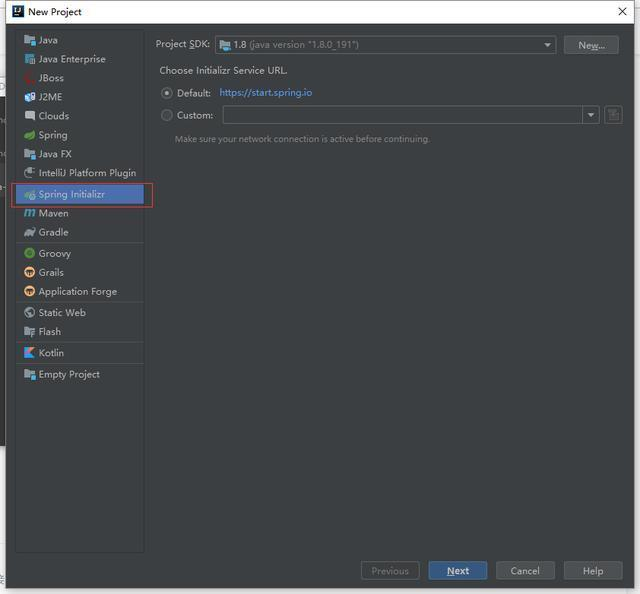Select Kotlin project type
This screenshot has width=640, height=594.
point(80,353)
